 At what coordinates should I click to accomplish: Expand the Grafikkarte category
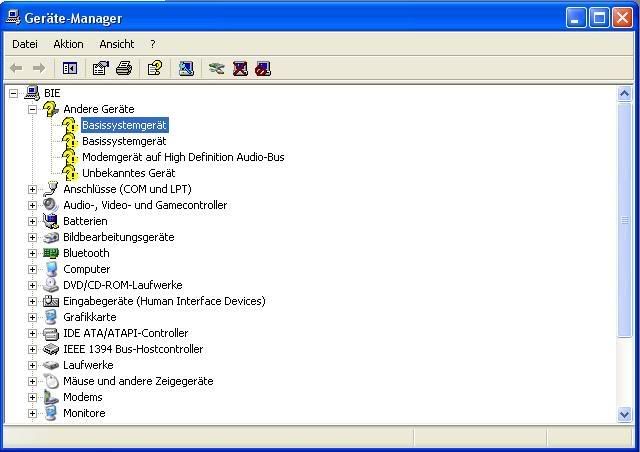click(32, 317)
